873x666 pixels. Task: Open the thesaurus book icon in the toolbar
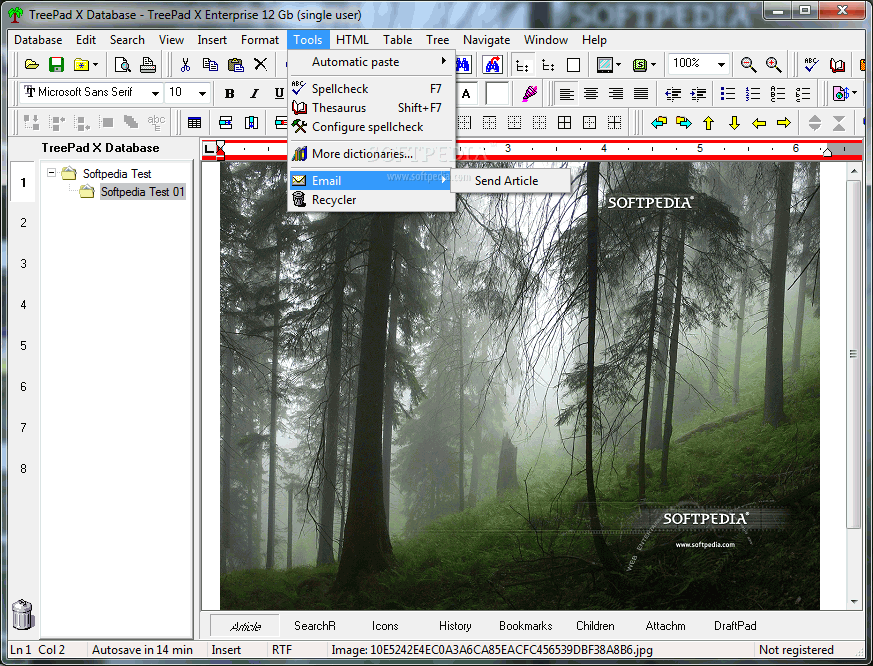837,65
